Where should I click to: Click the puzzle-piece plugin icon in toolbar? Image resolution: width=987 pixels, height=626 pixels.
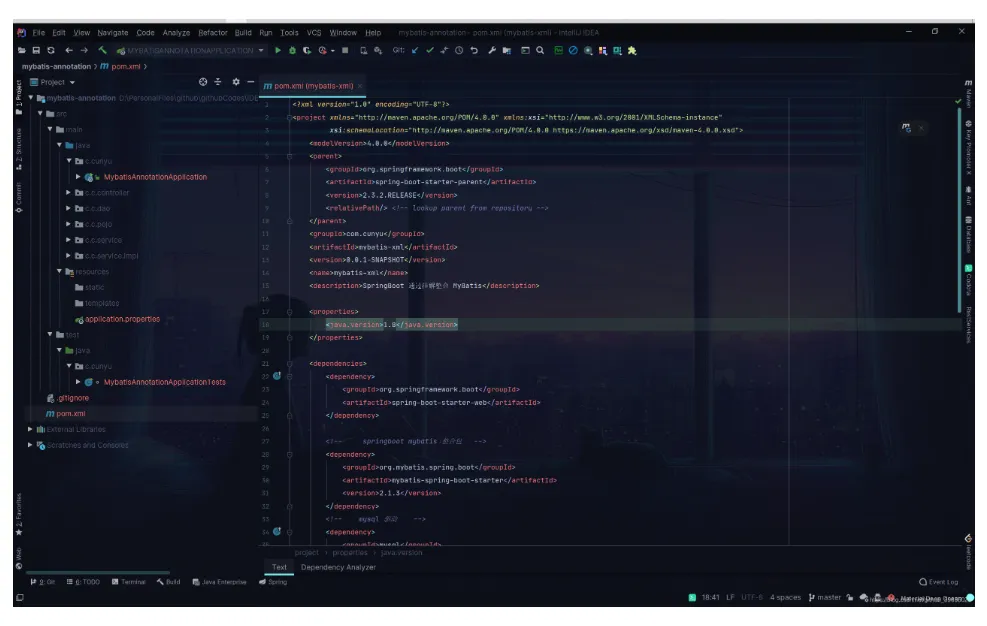632,50
